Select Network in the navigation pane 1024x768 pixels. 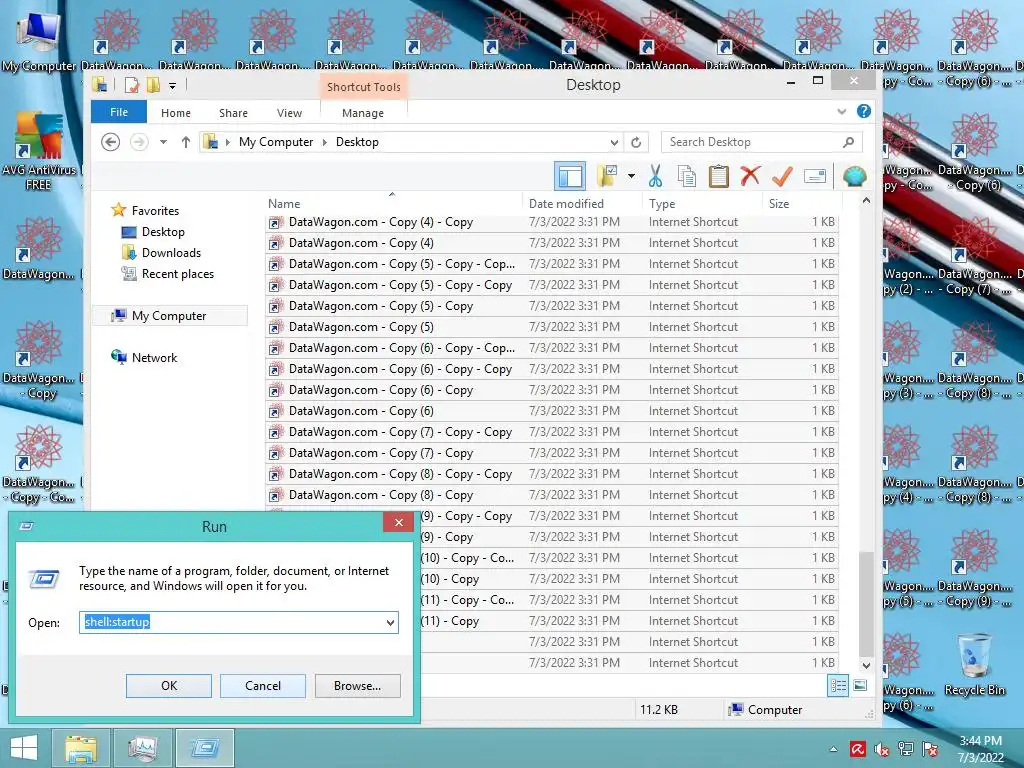click(154, 357)
